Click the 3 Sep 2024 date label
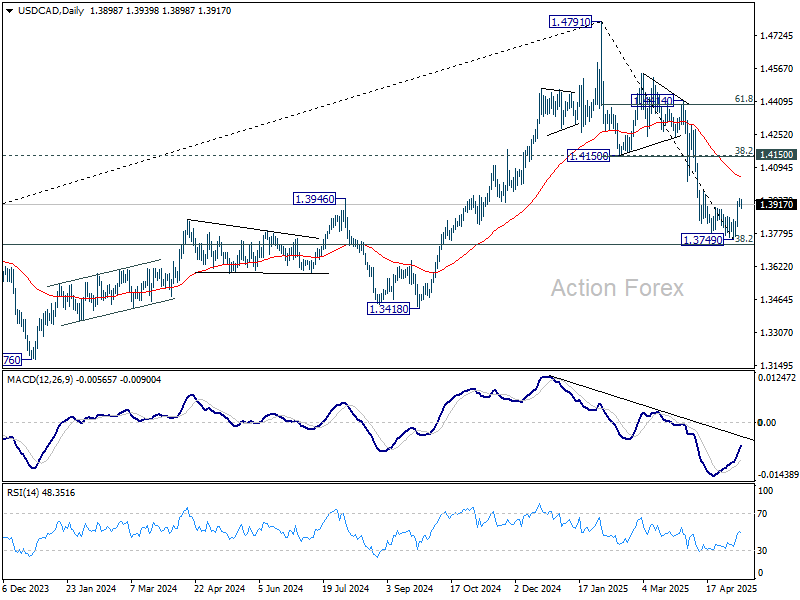Screen dimensions: 800x600 pos(409,589)
